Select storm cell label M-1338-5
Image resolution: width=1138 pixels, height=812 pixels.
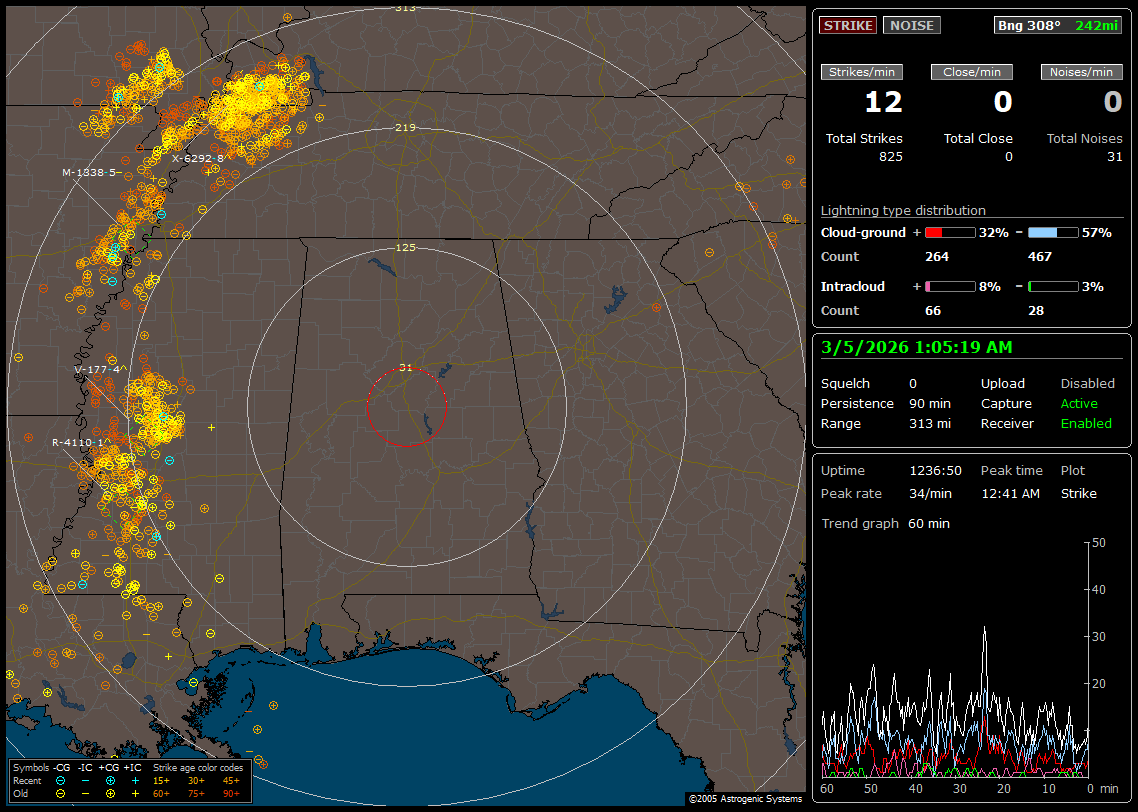(x=89, y=172)
